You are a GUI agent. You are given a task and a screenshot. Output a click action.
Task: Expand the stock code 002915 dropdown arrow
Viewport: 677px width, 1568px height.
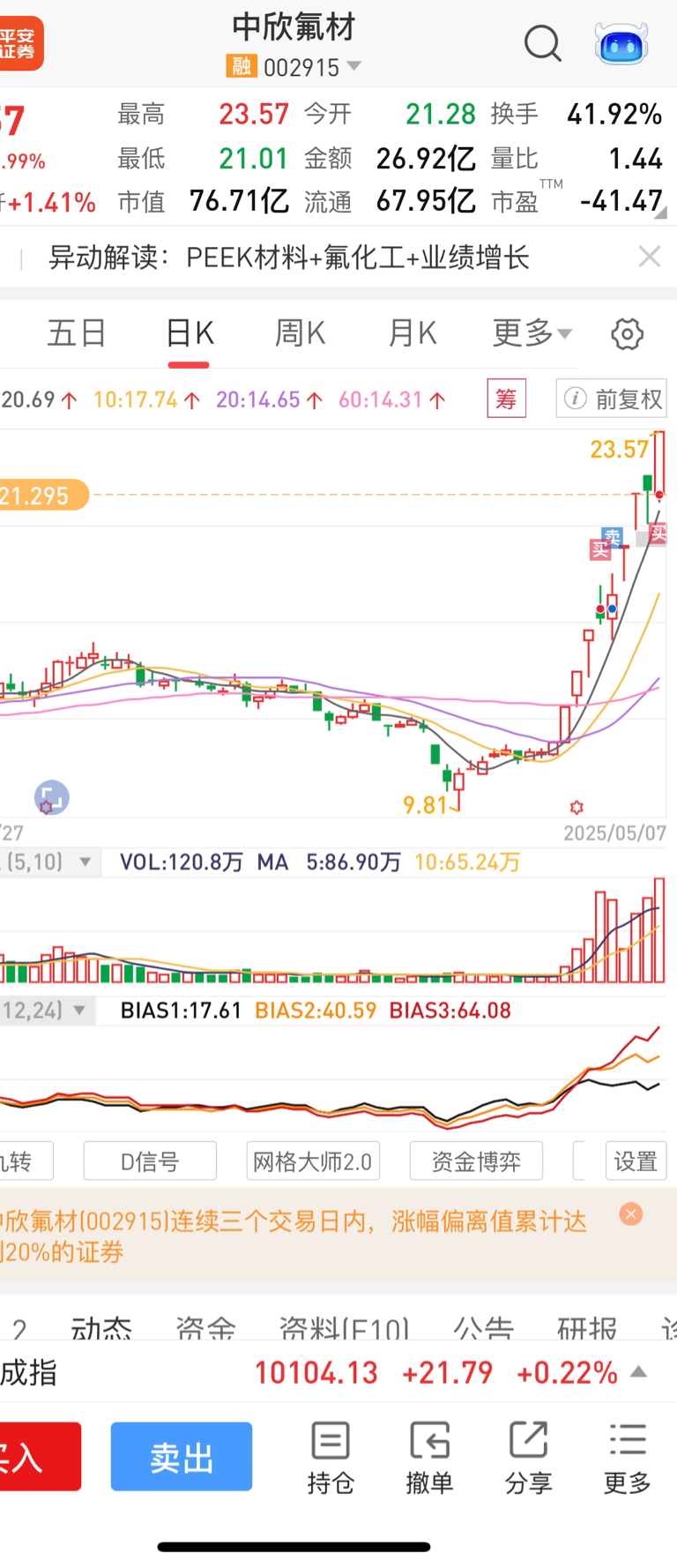(x=354, y=66)
